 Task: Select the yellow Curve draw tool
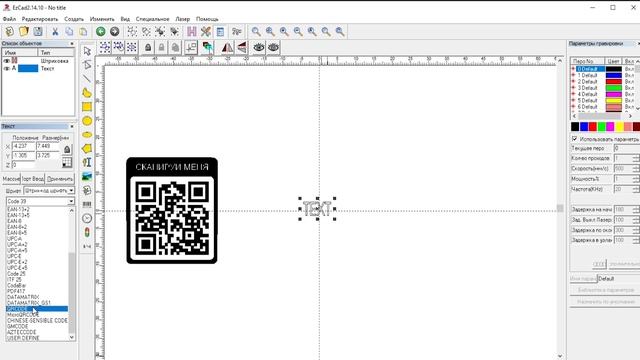(x=87, y=93)
